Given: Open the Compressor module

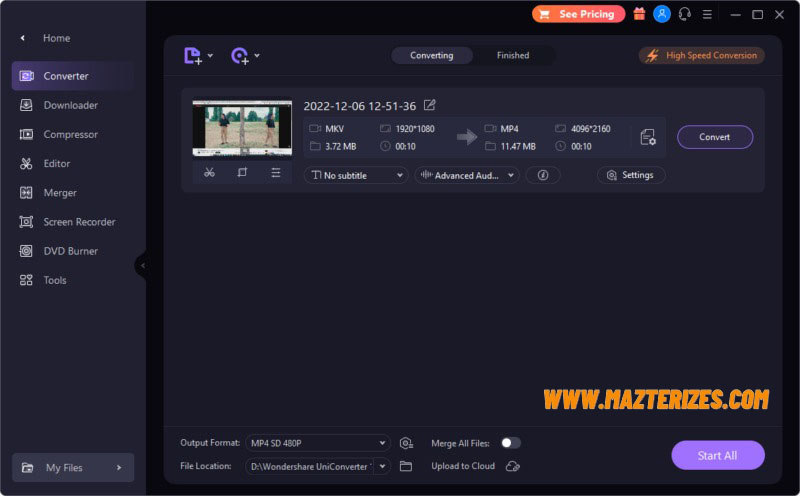Looking at the screenshot, I should tap(72, 134).
